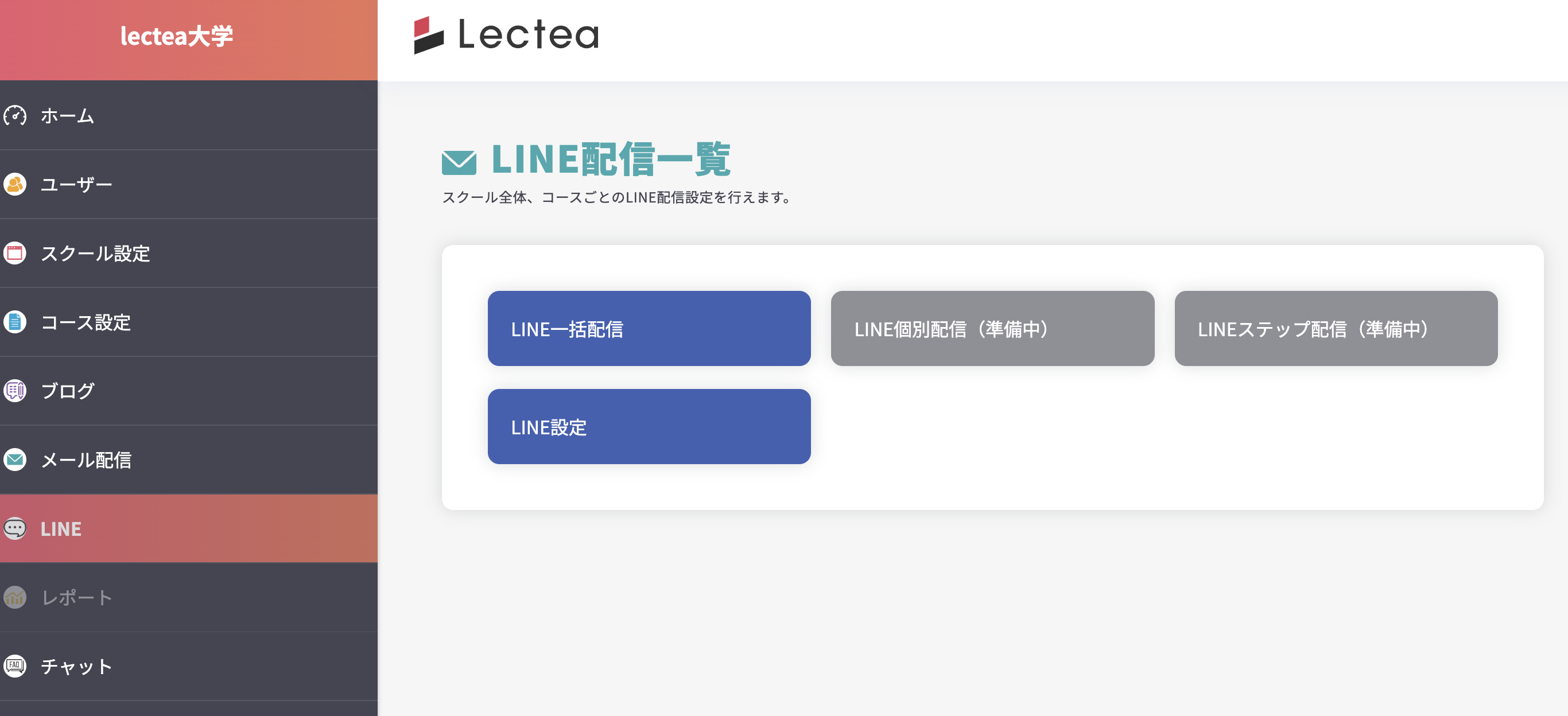Viewport: 1568px width, 716px height.
Task: Click the school settings window icon
Action: coord(14,253)
